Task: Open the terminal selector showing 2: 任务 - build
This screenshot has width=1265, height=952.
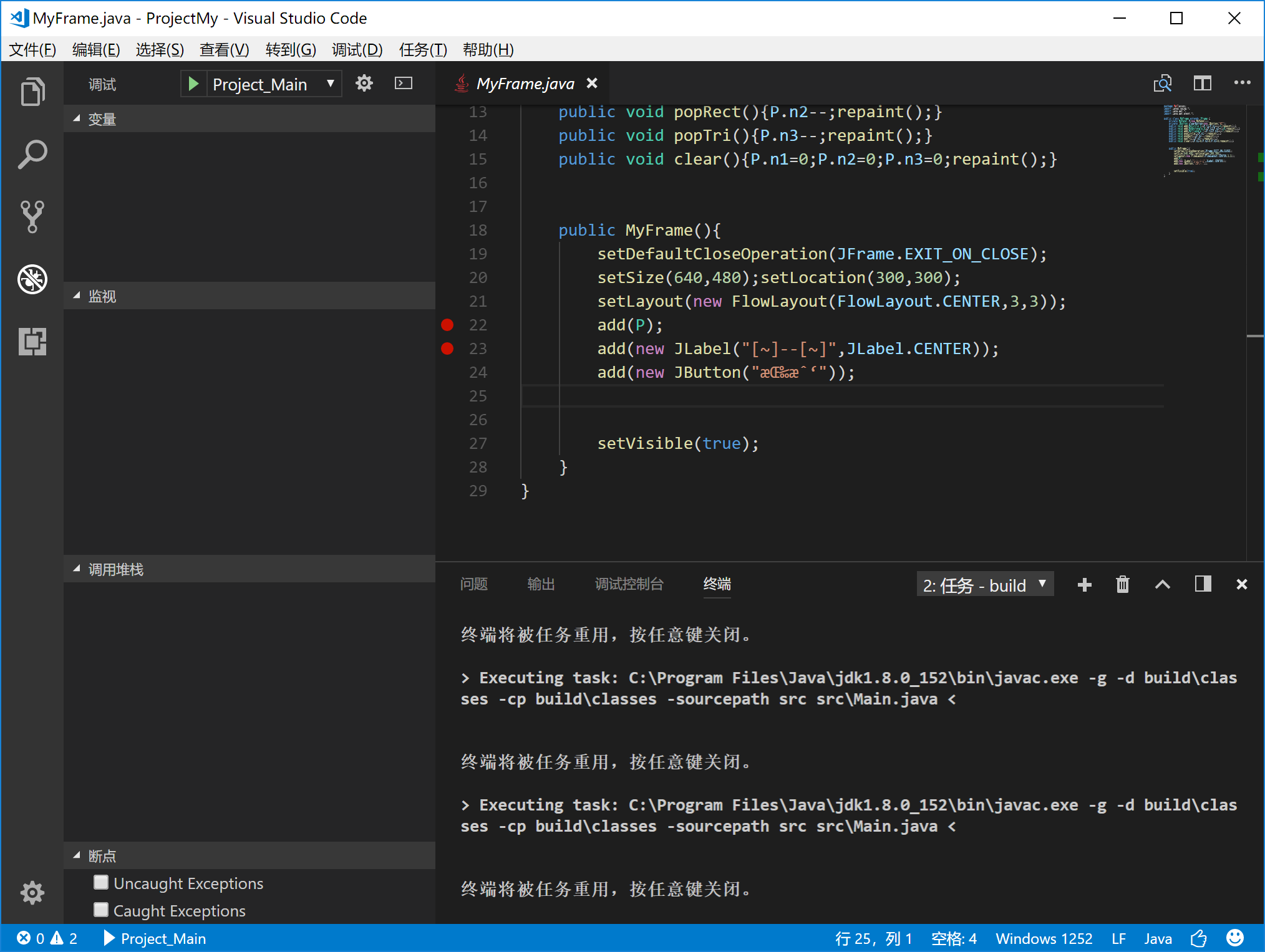Action: [x=984, y=584]
